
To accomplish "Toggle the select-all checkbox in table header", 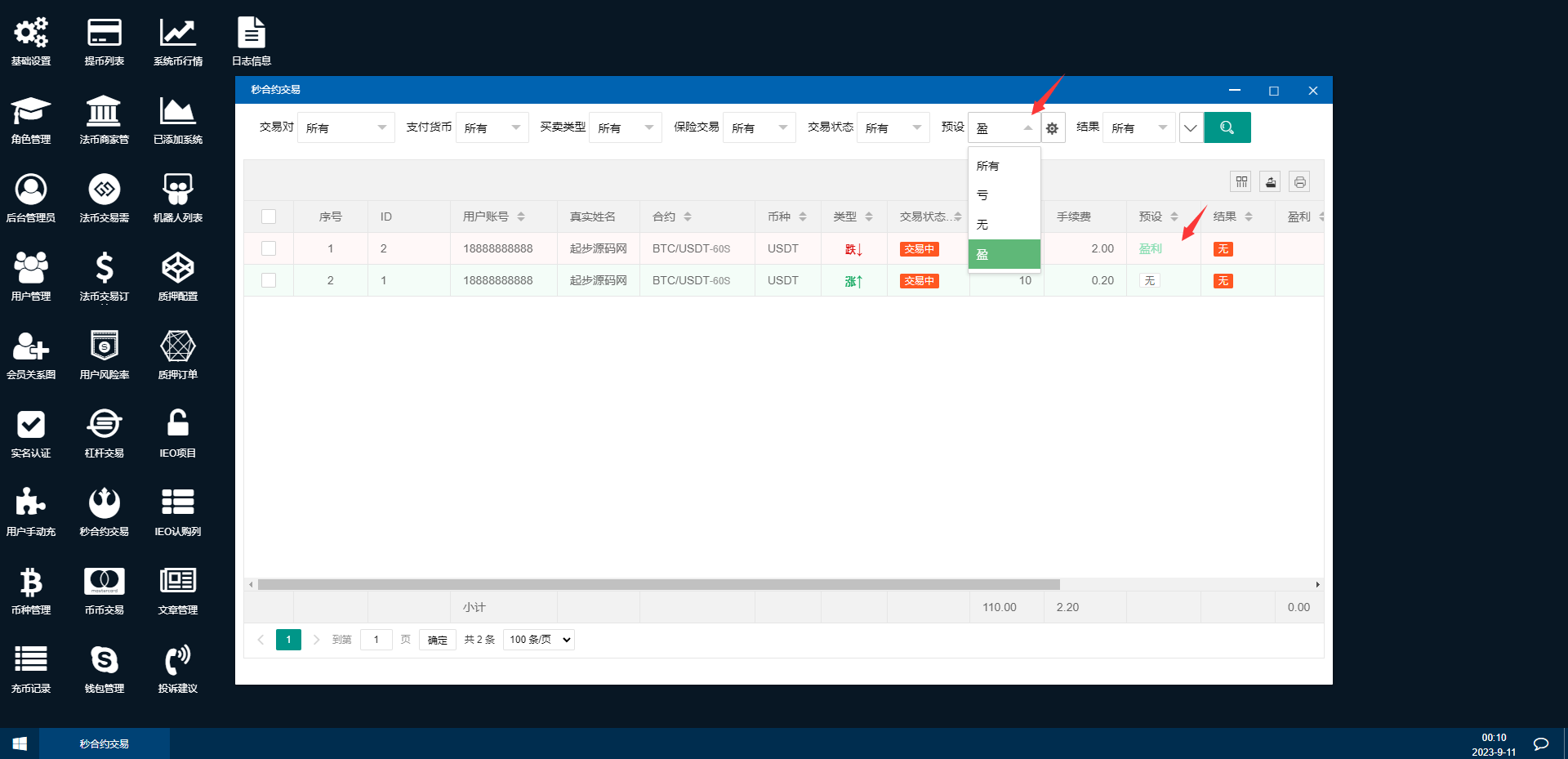I will click(x=269, y=217).
